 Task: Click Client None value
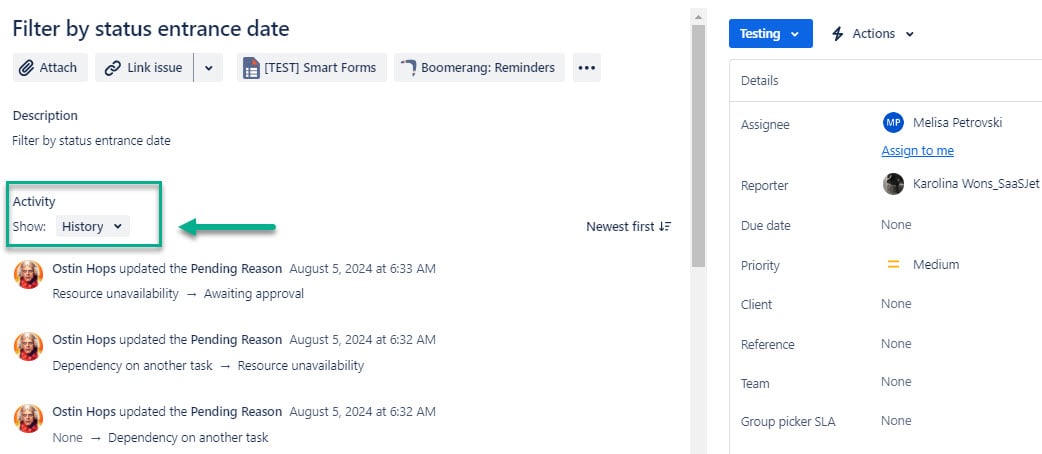click(x=896, y=304)
